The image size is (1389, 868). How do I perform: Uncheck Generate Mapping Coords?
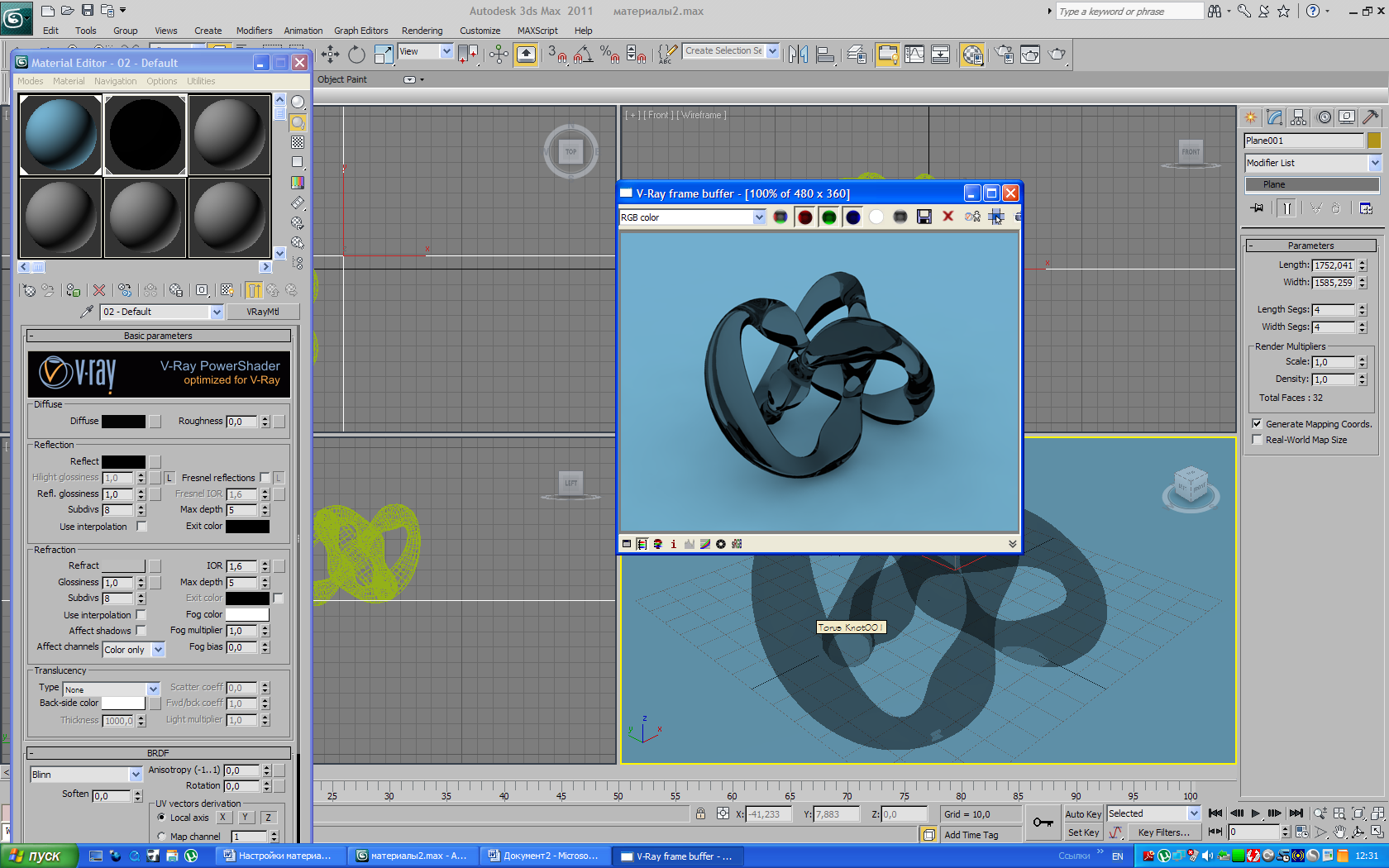click(1257, 423)
